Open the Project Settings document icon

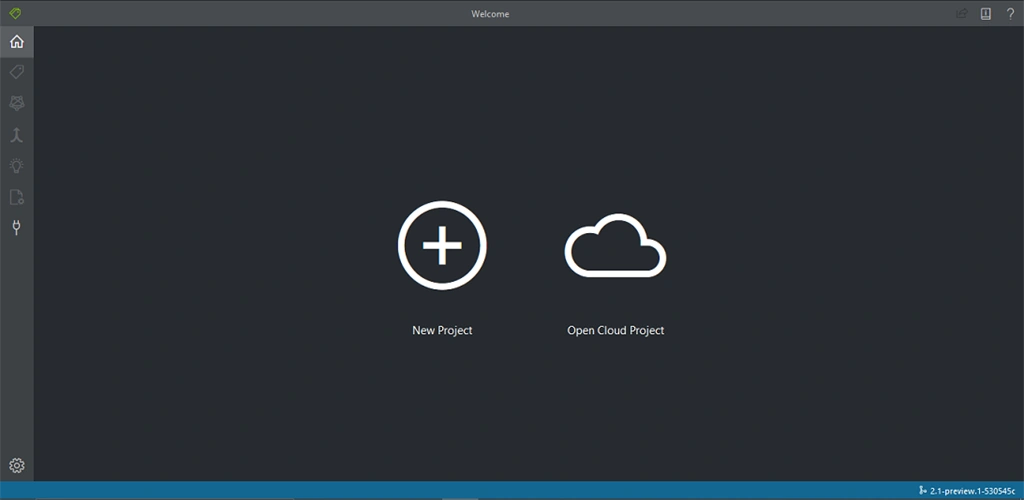(16, 197)
